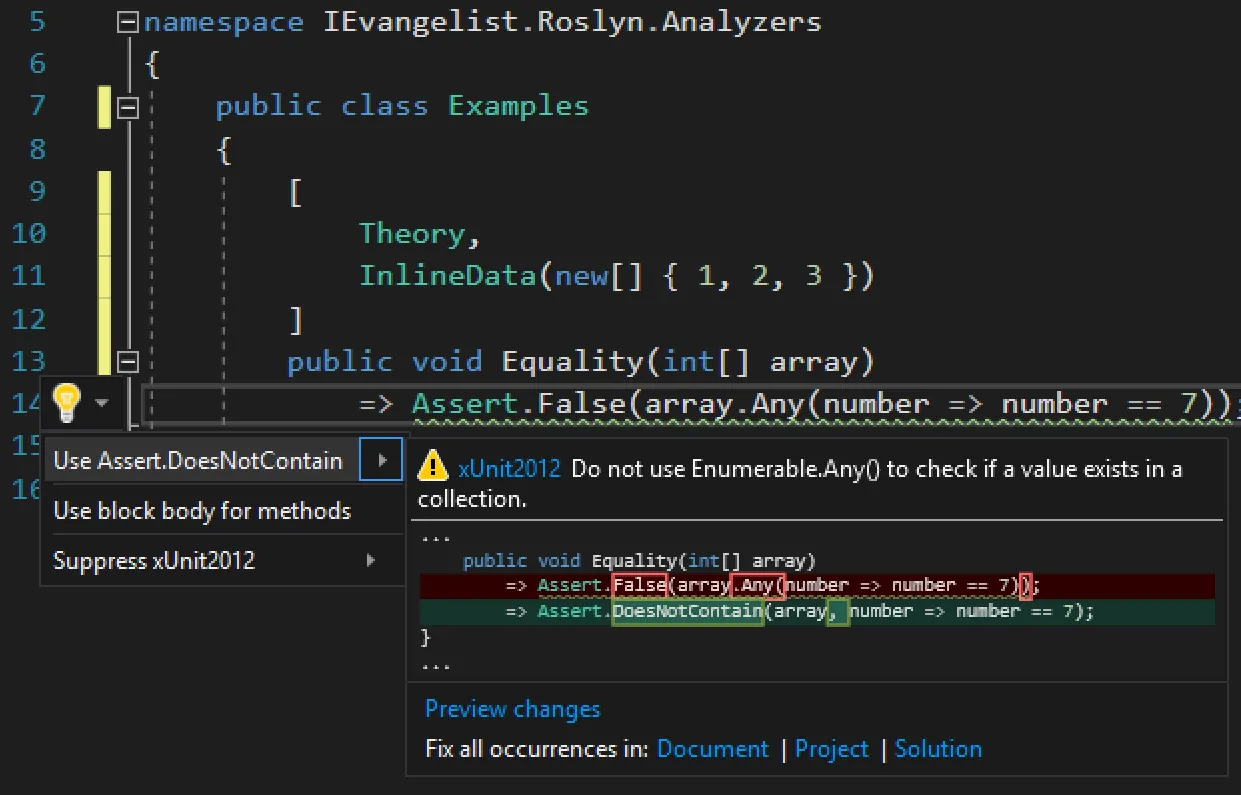
Task: Collapse the Examples class outlining toggle
Action: point(127,106)
